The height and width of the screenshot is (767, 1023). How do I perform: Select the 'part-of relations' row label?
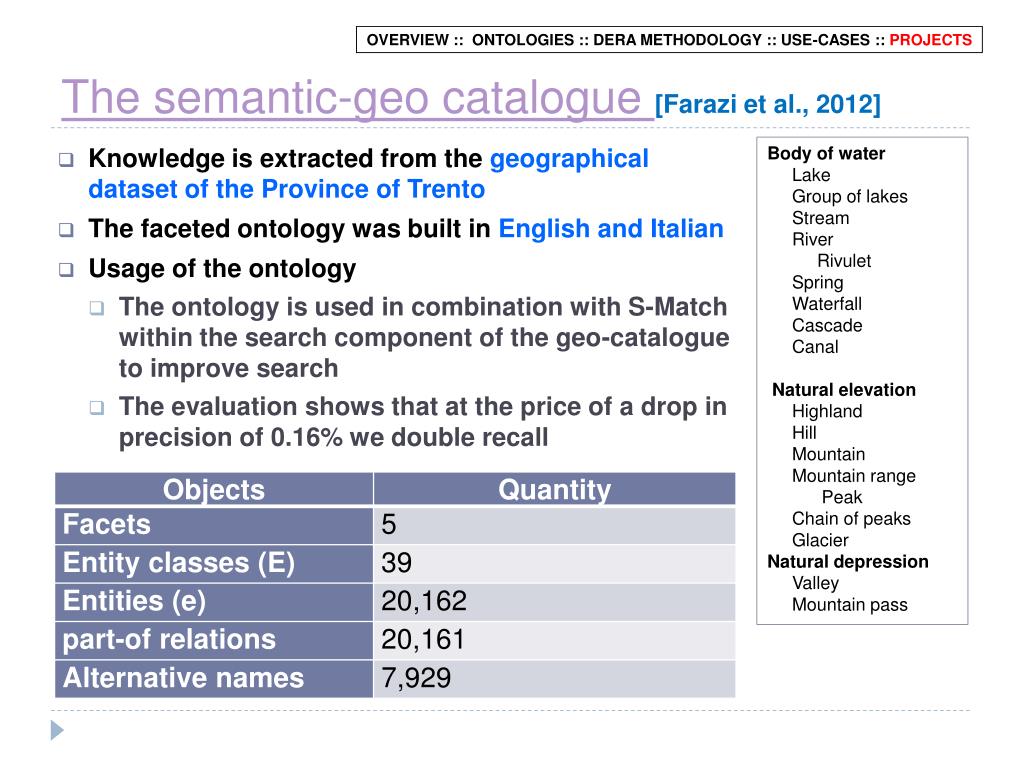(x=169, y=640)
